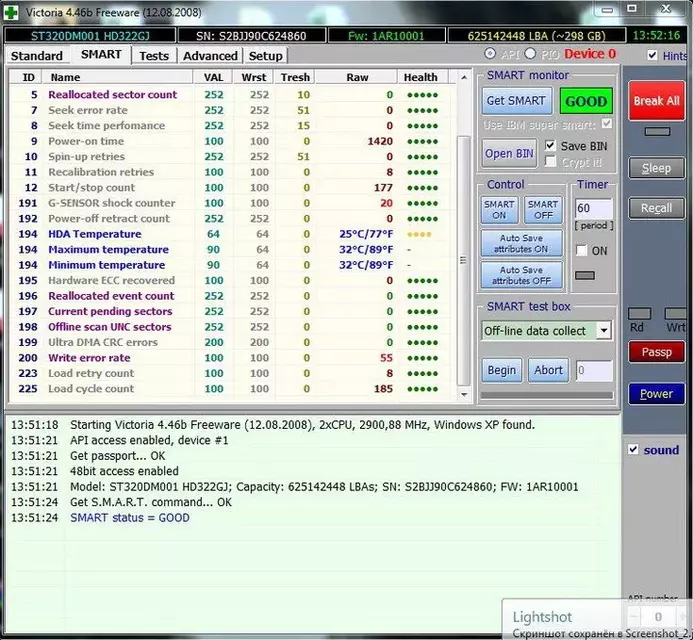Viewport: 693px width, 640px height.
Task: Click the scroll down arrow of SMART table
Action: click(464, 394)
